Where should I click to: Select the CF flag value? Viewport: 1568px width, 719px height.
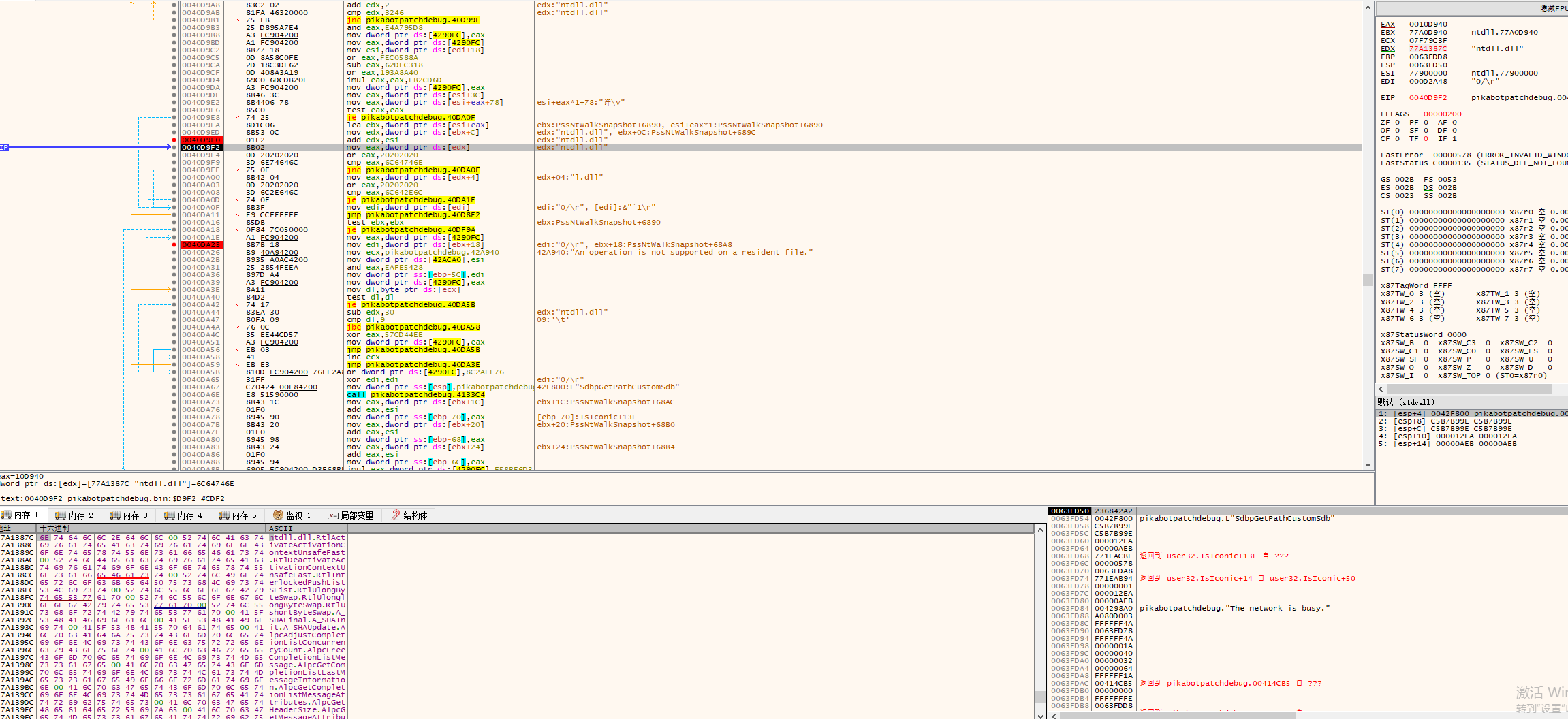pos(1397,138)
